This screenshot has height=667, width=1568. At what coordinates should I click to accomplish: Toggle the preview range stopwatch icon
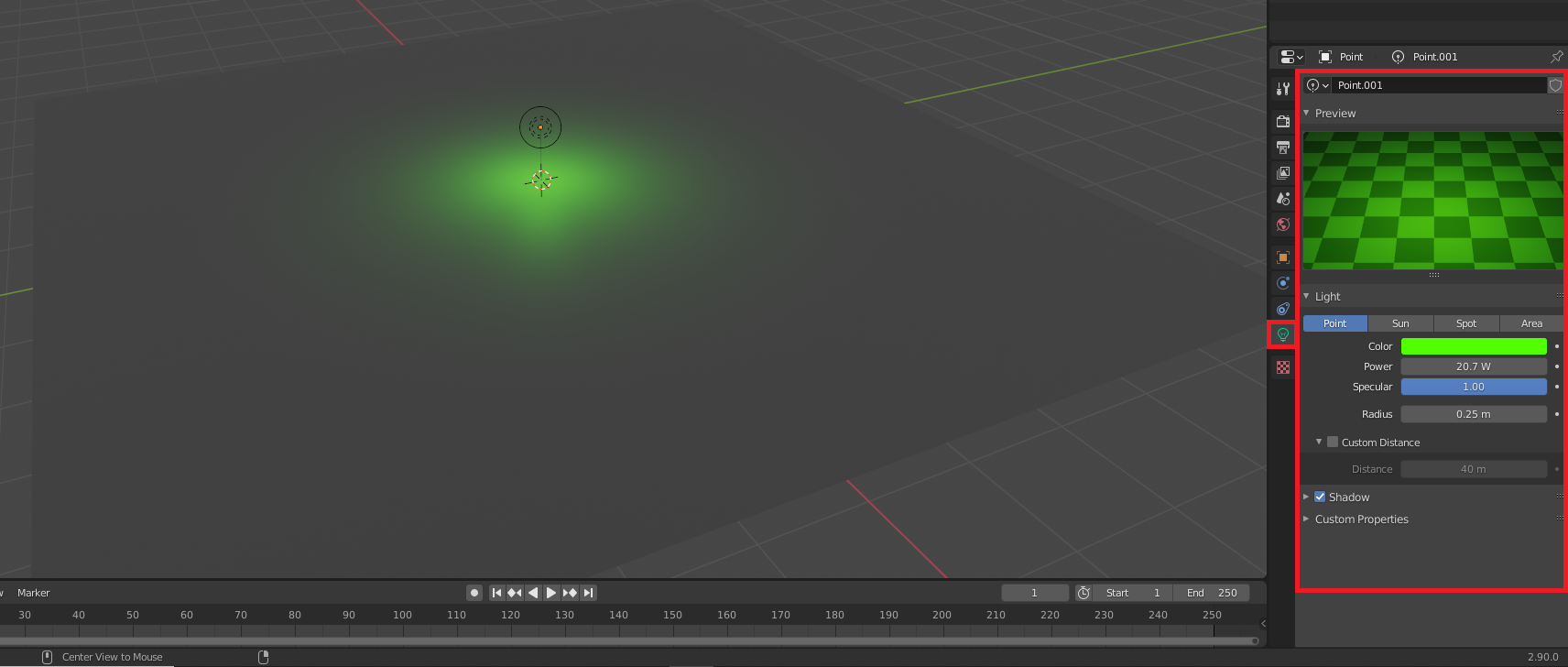pos(1083,593)
